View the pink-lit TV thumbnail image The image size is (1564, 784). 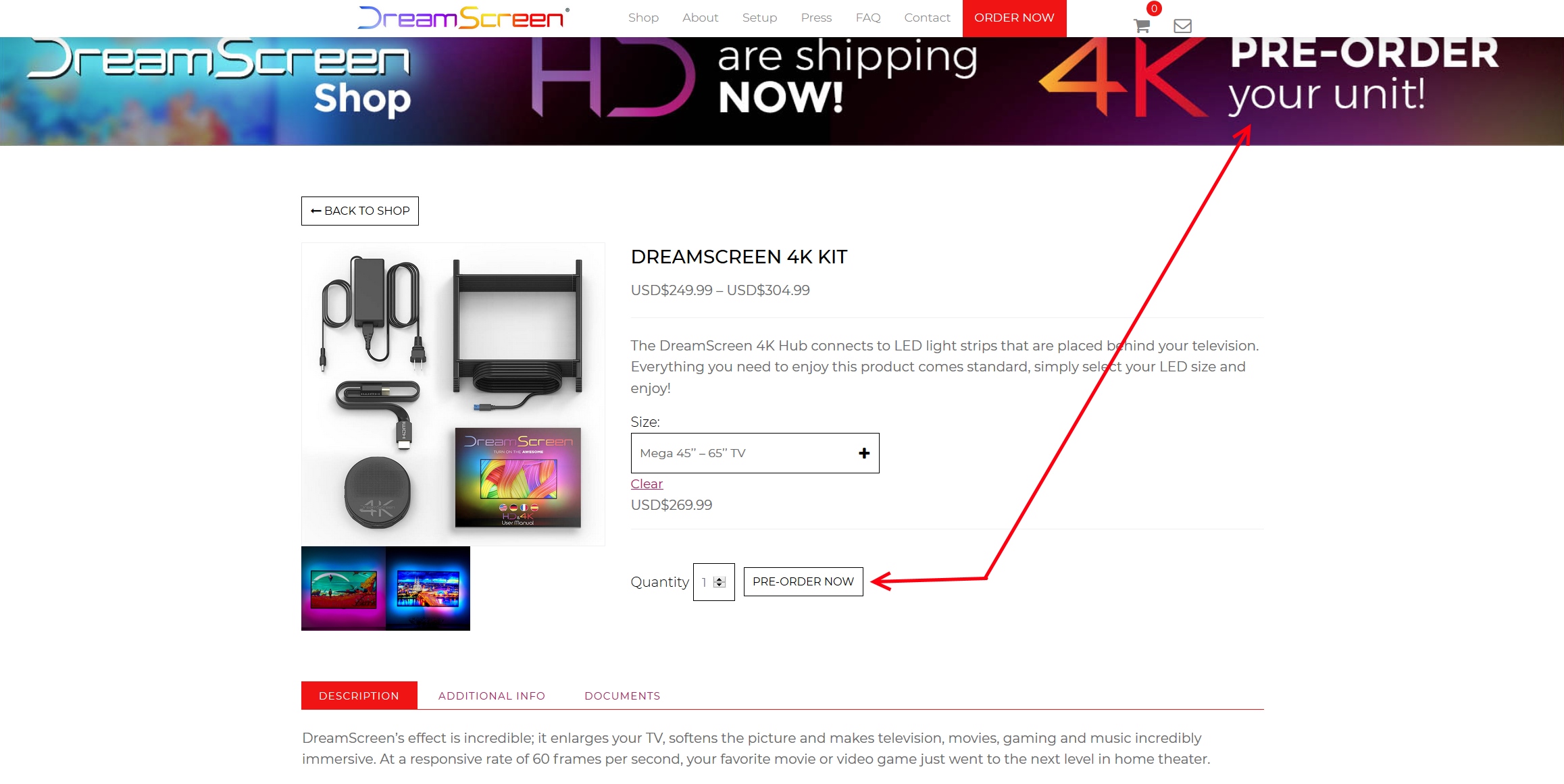click(343, 588)
